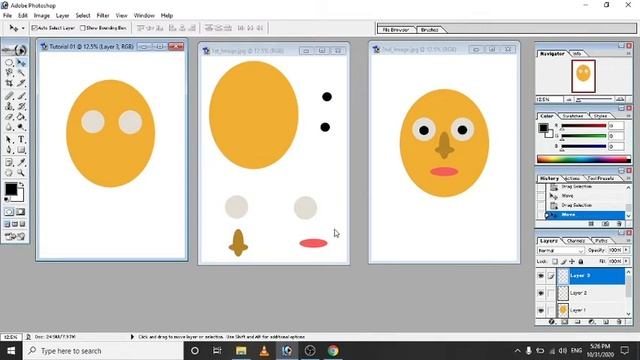Select the History Brush tool
The height and width of the screenshot is (360, 640).
click(21, 107)
